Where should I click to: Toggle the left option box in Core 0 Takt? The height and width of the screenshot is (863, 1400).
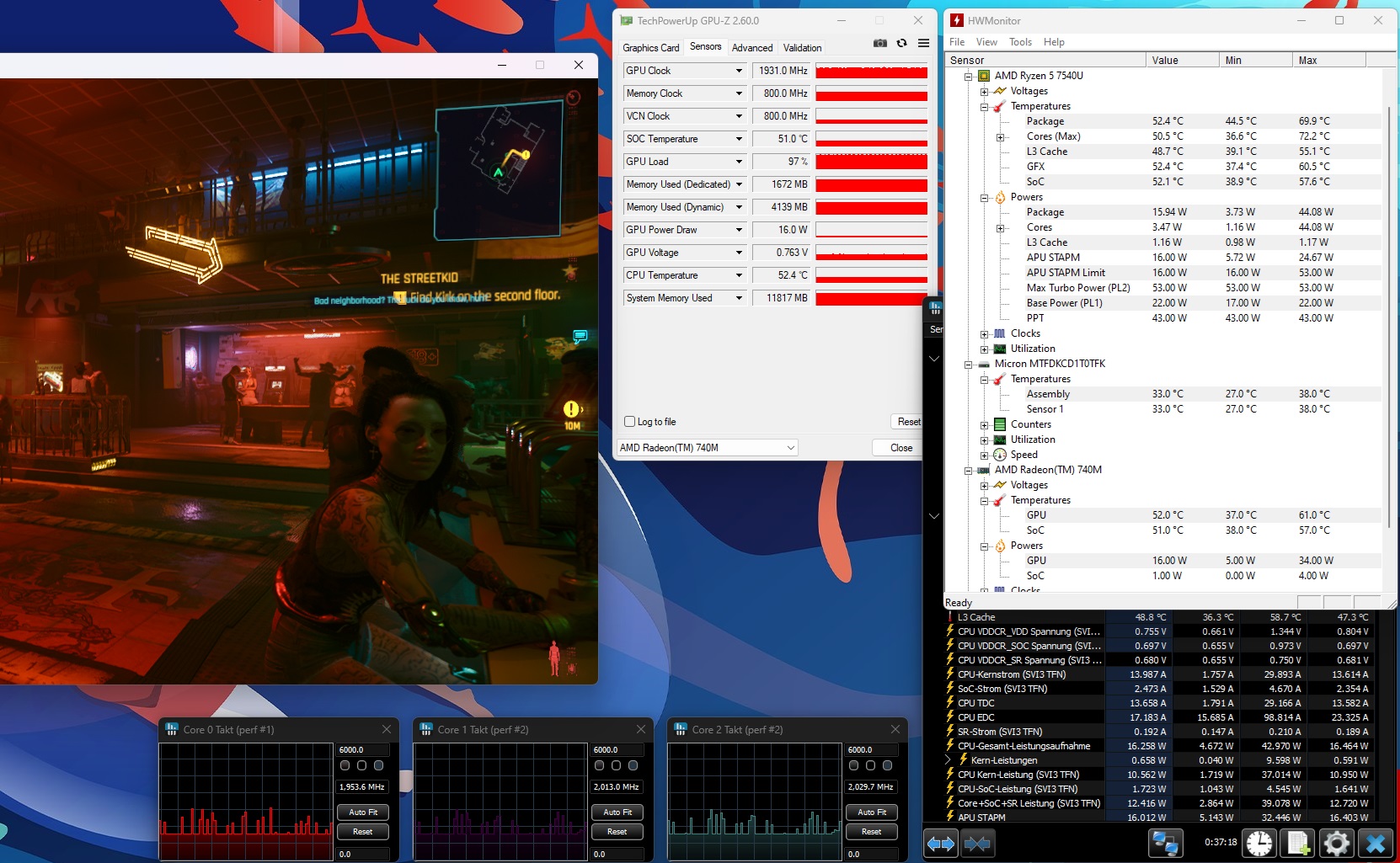tap(345, 765)
